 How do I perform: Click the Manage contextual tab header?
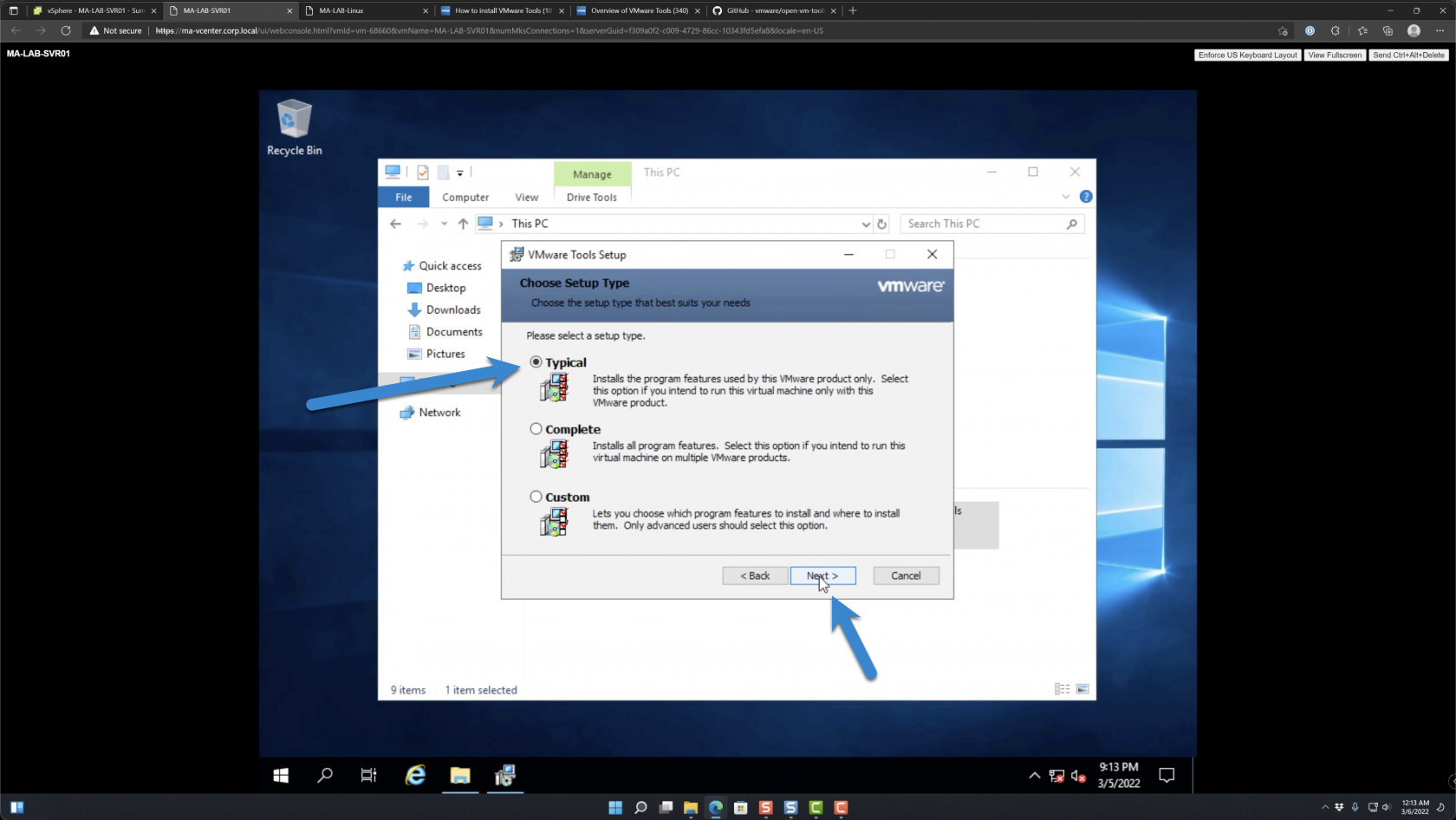pos(592,174)
